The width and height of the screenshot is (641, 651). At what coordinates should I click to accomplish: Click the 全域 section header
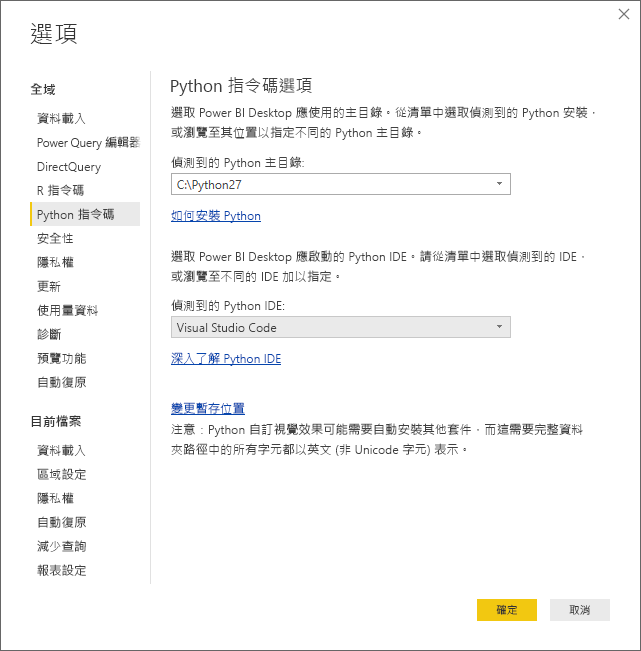point(43,89)
